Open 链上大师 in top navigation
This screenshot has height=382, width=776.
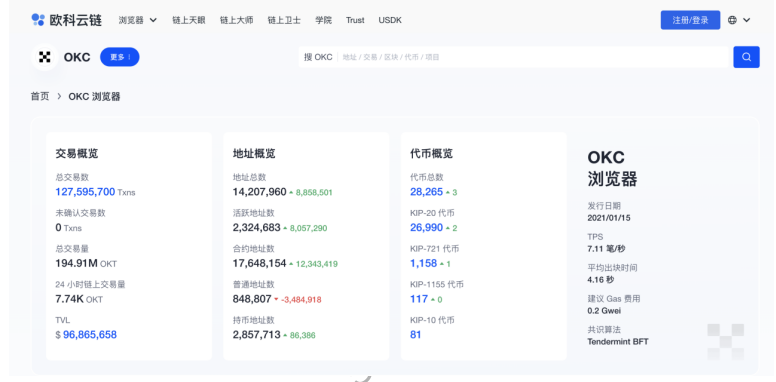pos(237,20)
